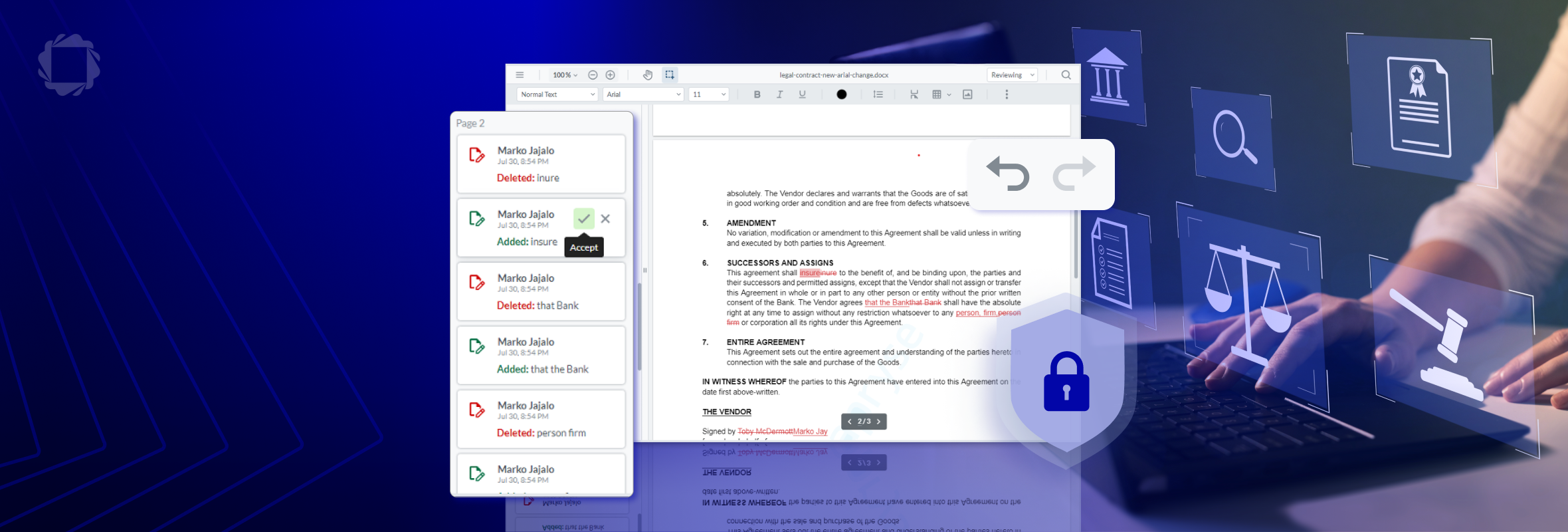This screenshot has height=532, width=1568.
Task: Click red deleted icon on 'that Bank' card
Action: click(x=476, y=282)
